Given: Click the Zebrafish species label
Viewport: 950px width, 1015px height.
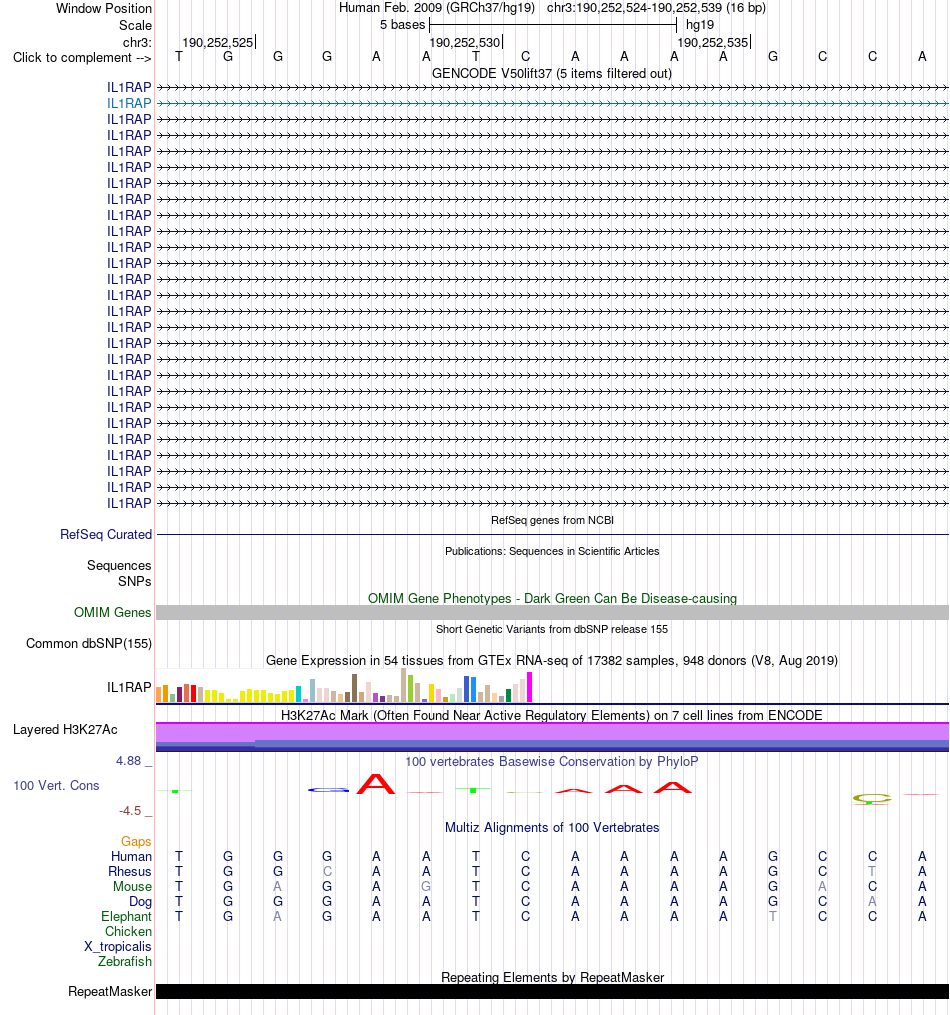Looking at the screenshot, I should point(124,961).
